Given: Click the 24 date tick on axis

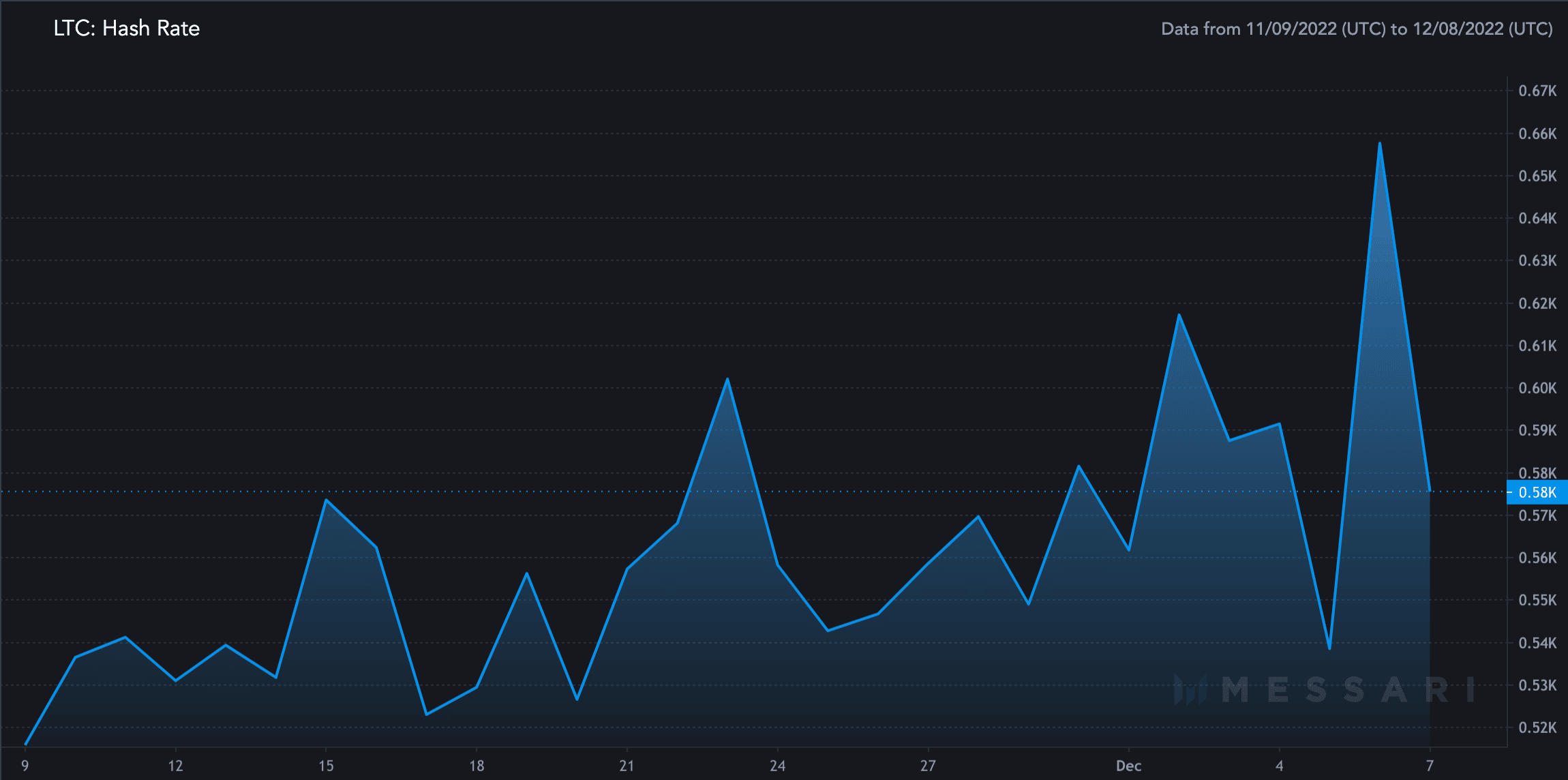Looking at the screenshot, I should tap(777, 766).
